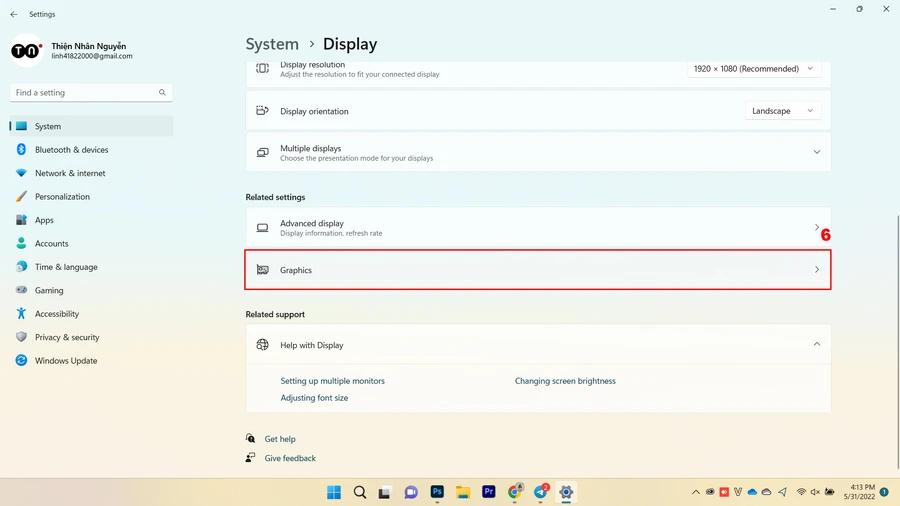Click the settings page vertical scrollbar
The height and width of the screenshot is (506, 900).
[897, 341]
